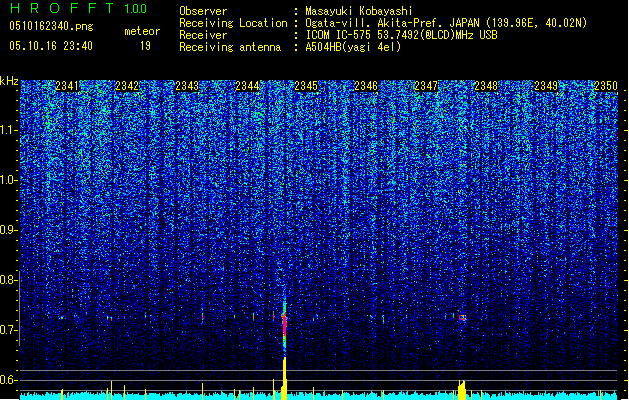Viewport: 629px width, 400px height.
Task: Click the tall yellow intensity spike below 2345
Action: coord(284,378)
